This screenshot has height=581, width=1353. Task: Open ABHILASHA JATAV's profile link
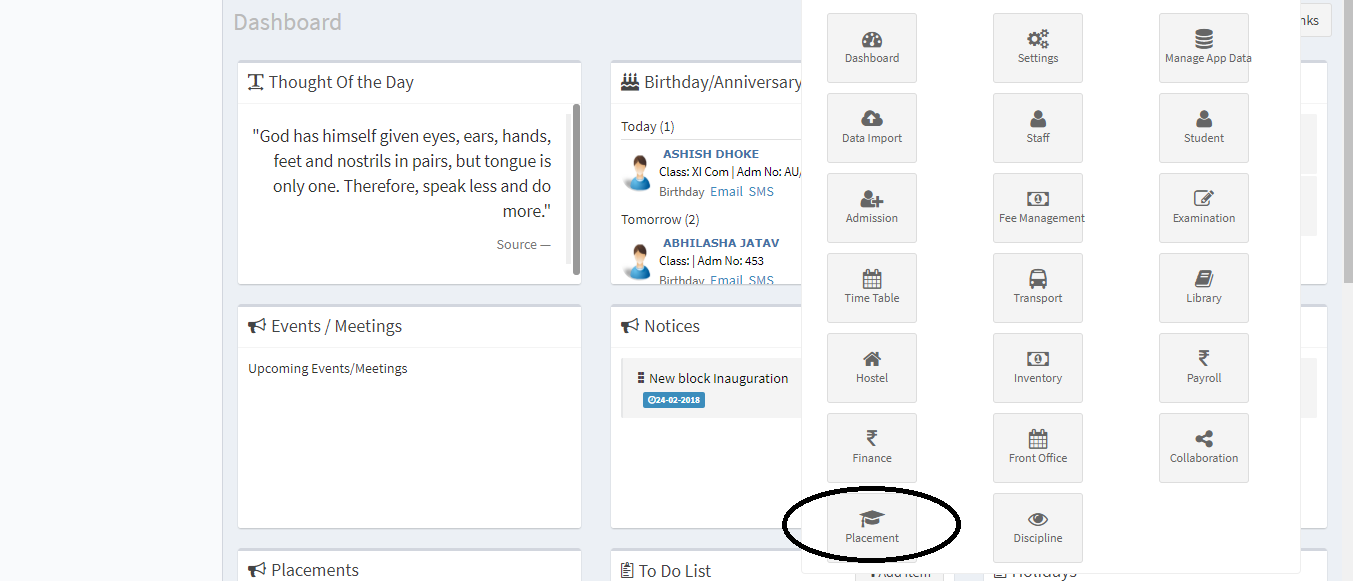point(721,243)
